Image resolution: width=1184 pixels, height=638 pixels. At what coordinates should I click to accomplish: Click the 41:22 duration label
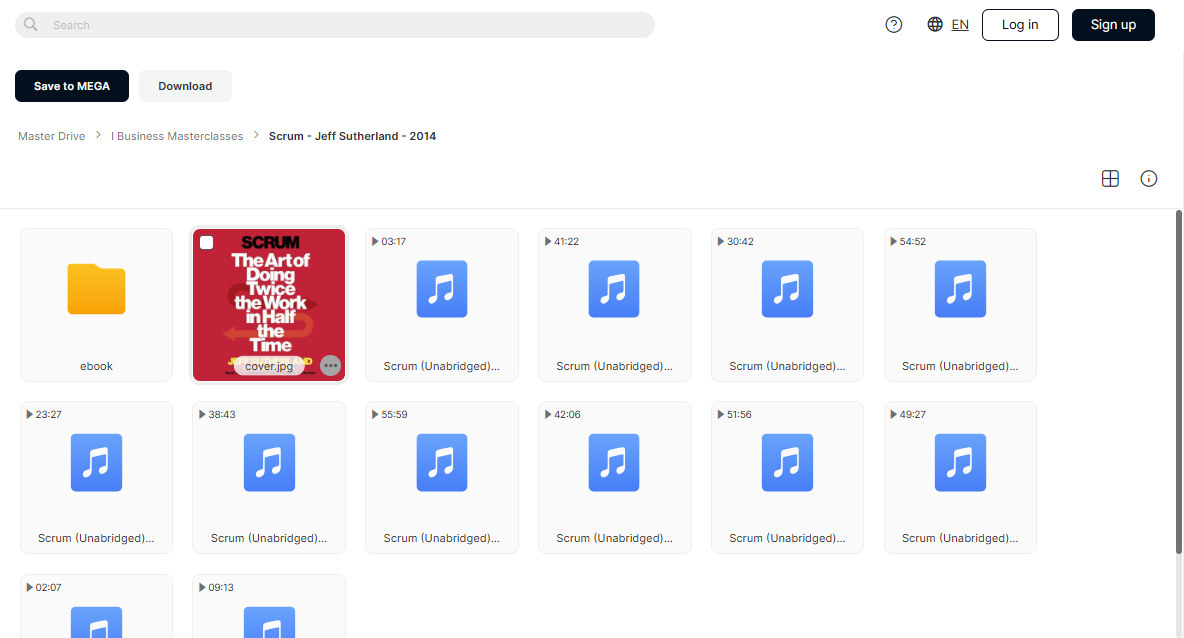pos(566,242)
